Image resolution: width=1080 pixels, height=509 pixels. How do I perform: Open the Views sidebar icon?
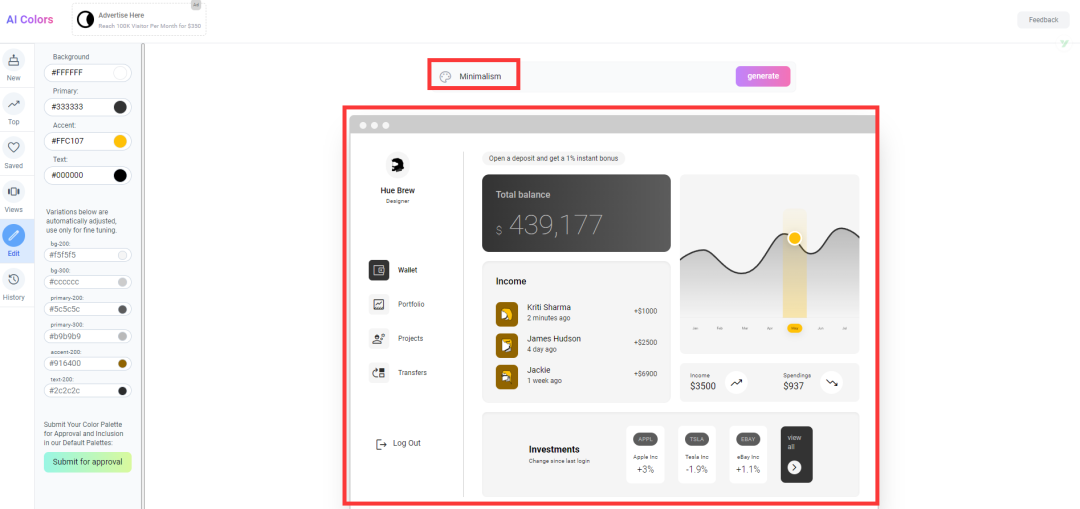tap(14, 191)
